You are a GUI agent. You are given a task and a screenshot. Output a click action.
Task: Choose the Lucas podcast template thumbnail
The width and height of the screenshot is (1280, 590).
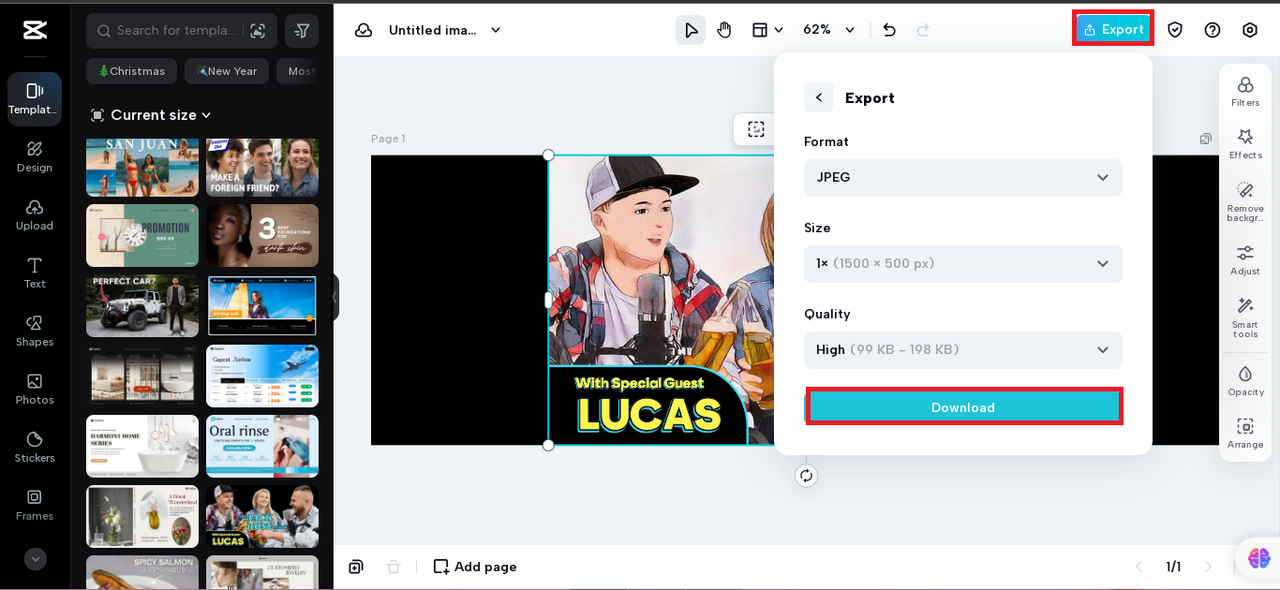point(262,516)
